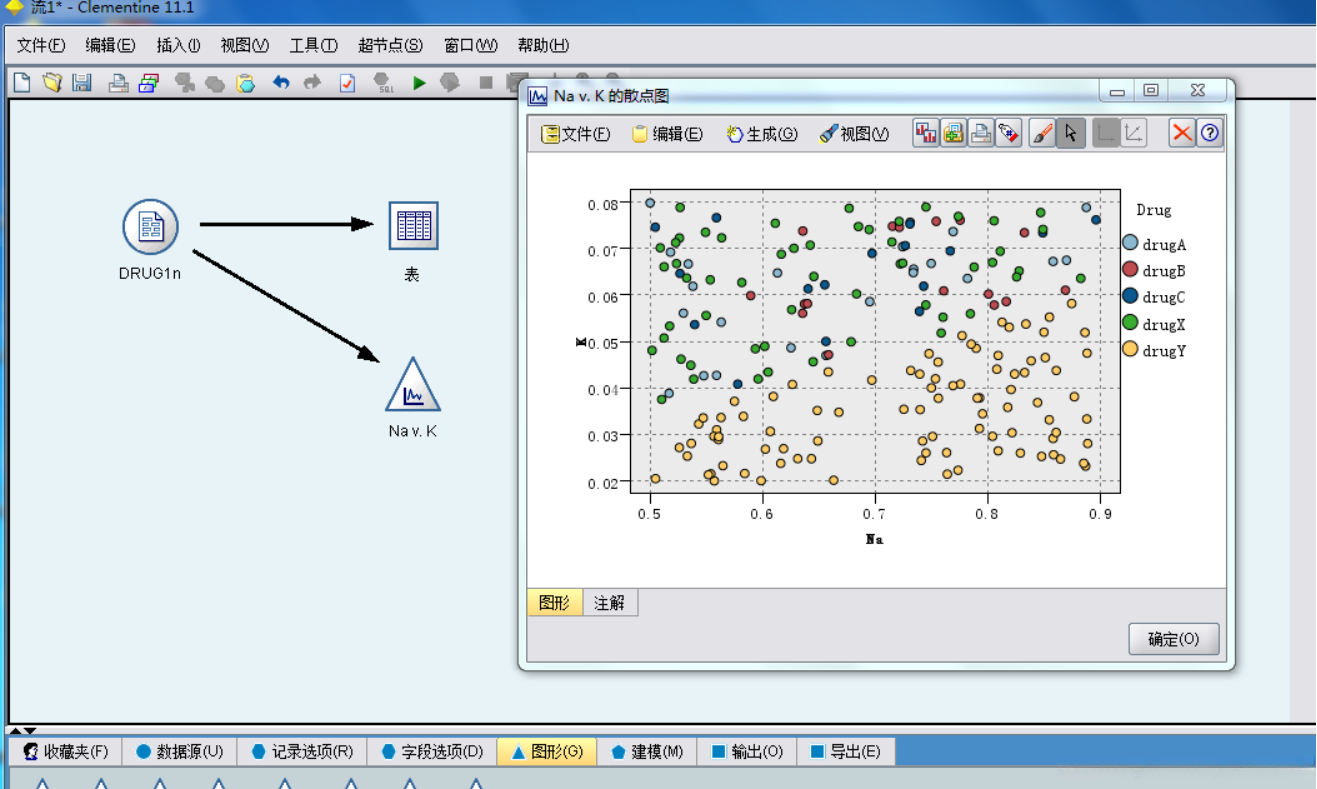Open the 记录选项(R) palette tab
This screenshot has width=1317, height=789.
302,752
